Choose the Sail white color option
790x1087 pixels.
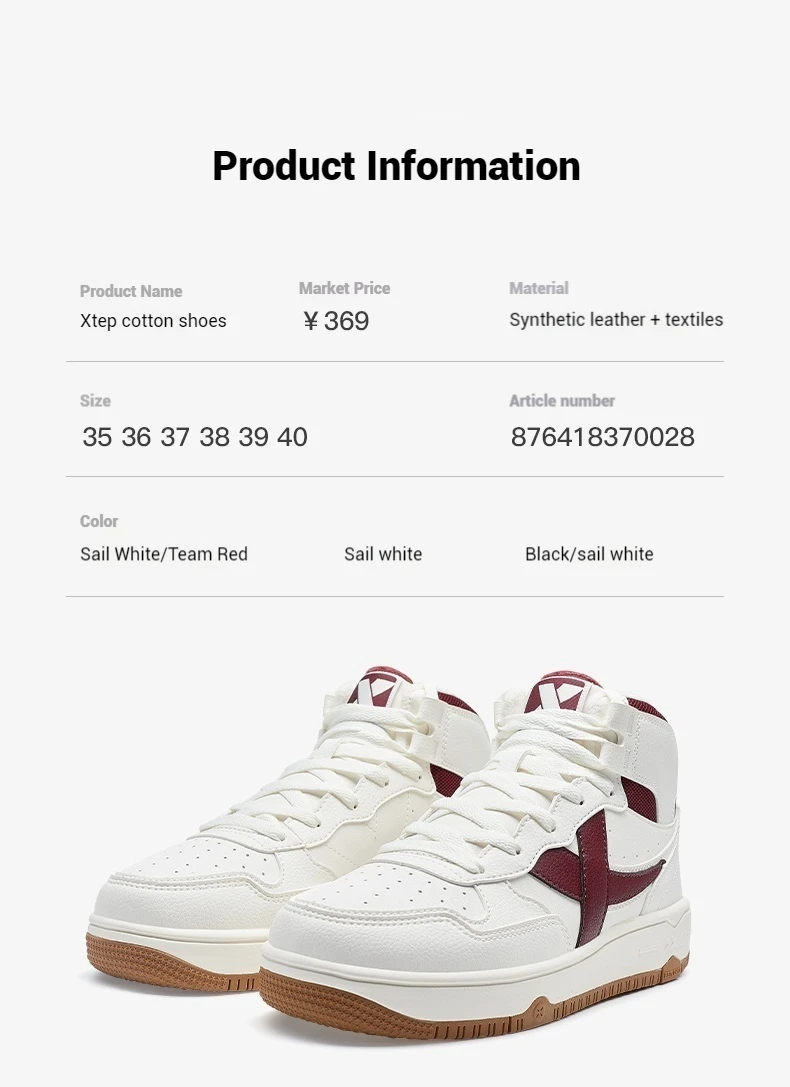[383, 554]
